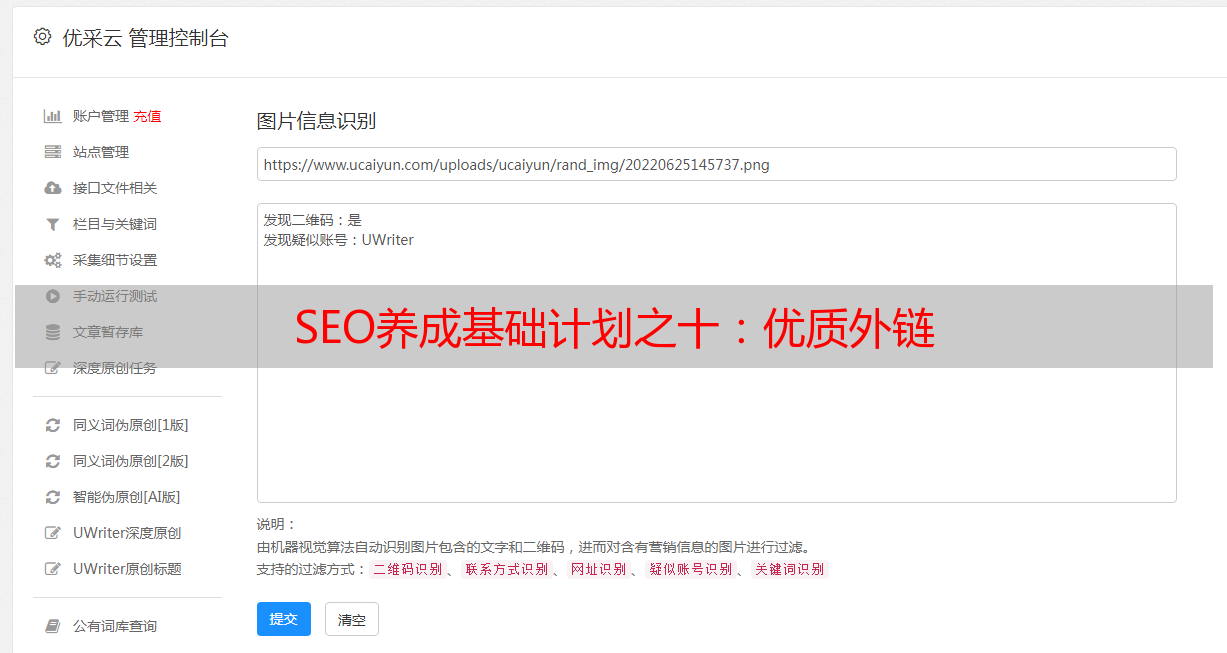
Task: Click the red 充值 link
Action: point(147,116)
